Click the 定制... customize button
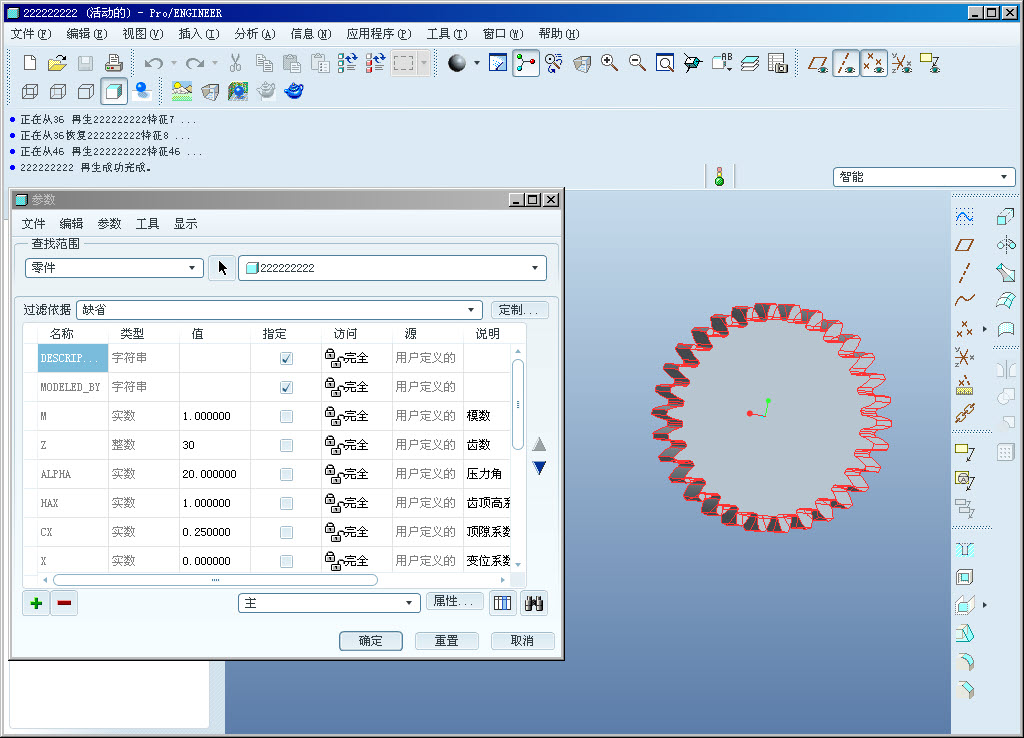Viewport: 1024px width, 738px height. (519, 310)
